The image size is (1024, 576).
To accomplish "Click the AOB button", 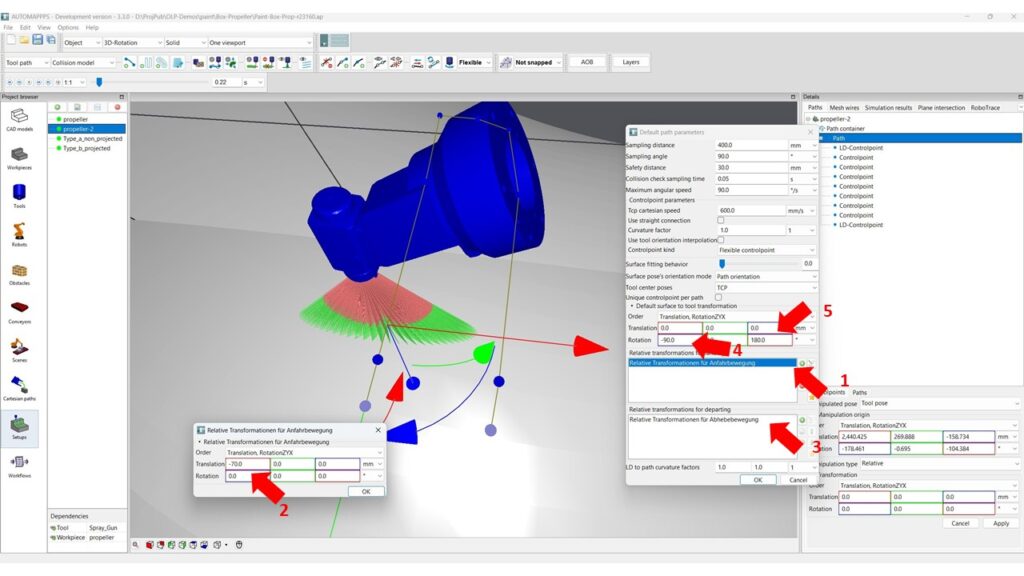I will [587, 62].
